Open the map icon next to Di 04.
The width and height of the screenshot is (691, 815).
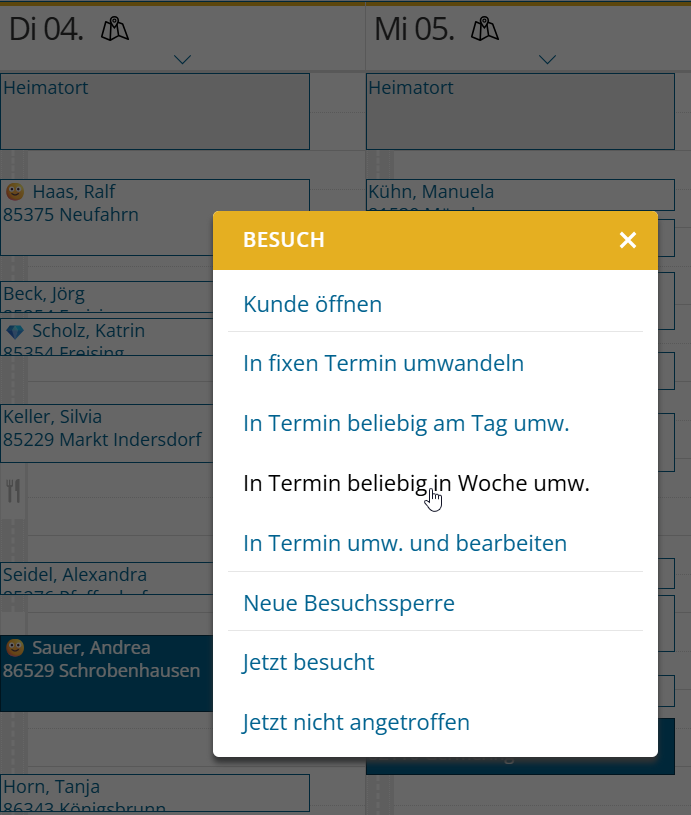pyautogui.click(x=116, y=30)
